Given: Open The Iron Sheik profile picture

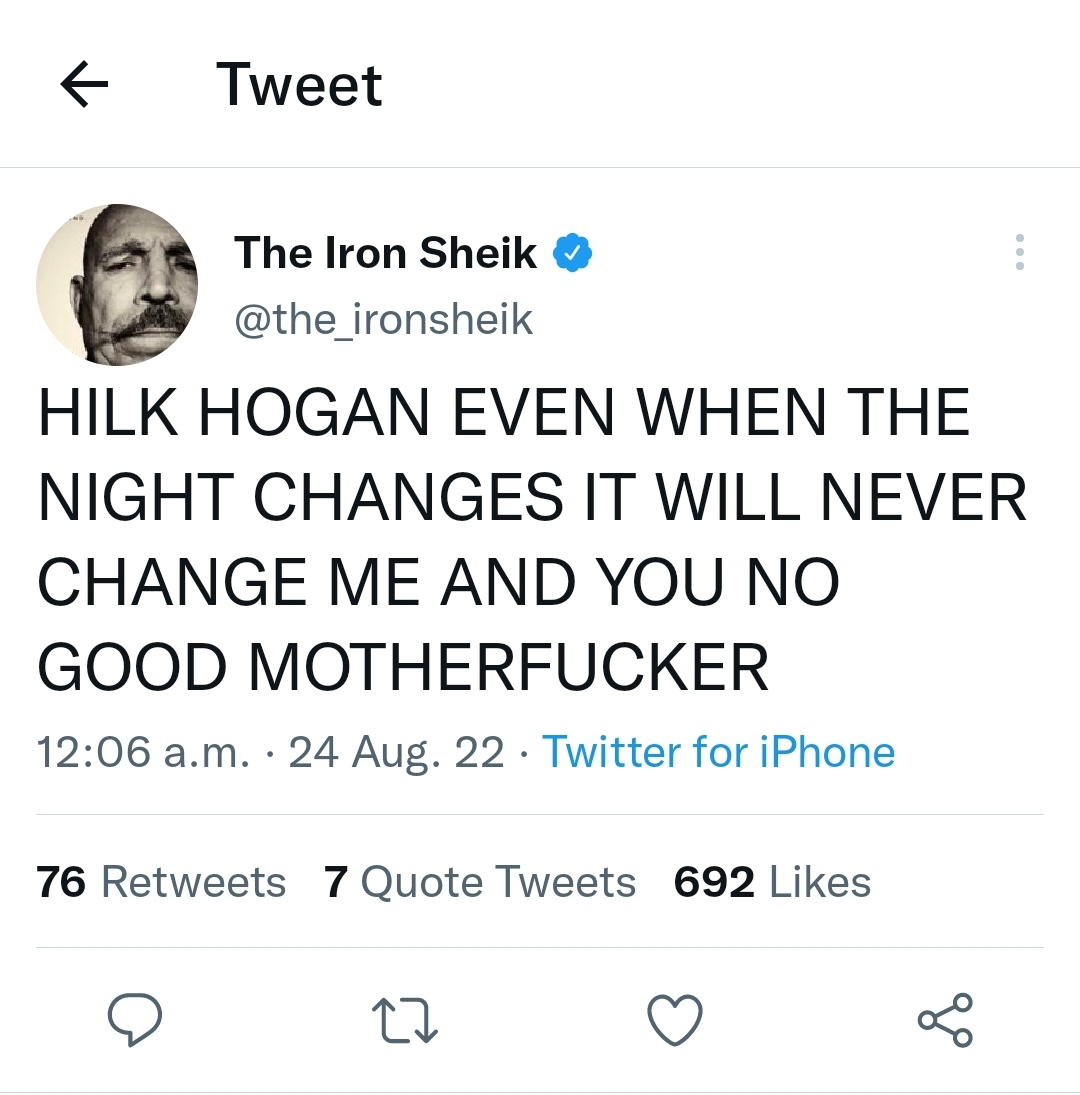Looking at the screenshot, I should 117,285.
